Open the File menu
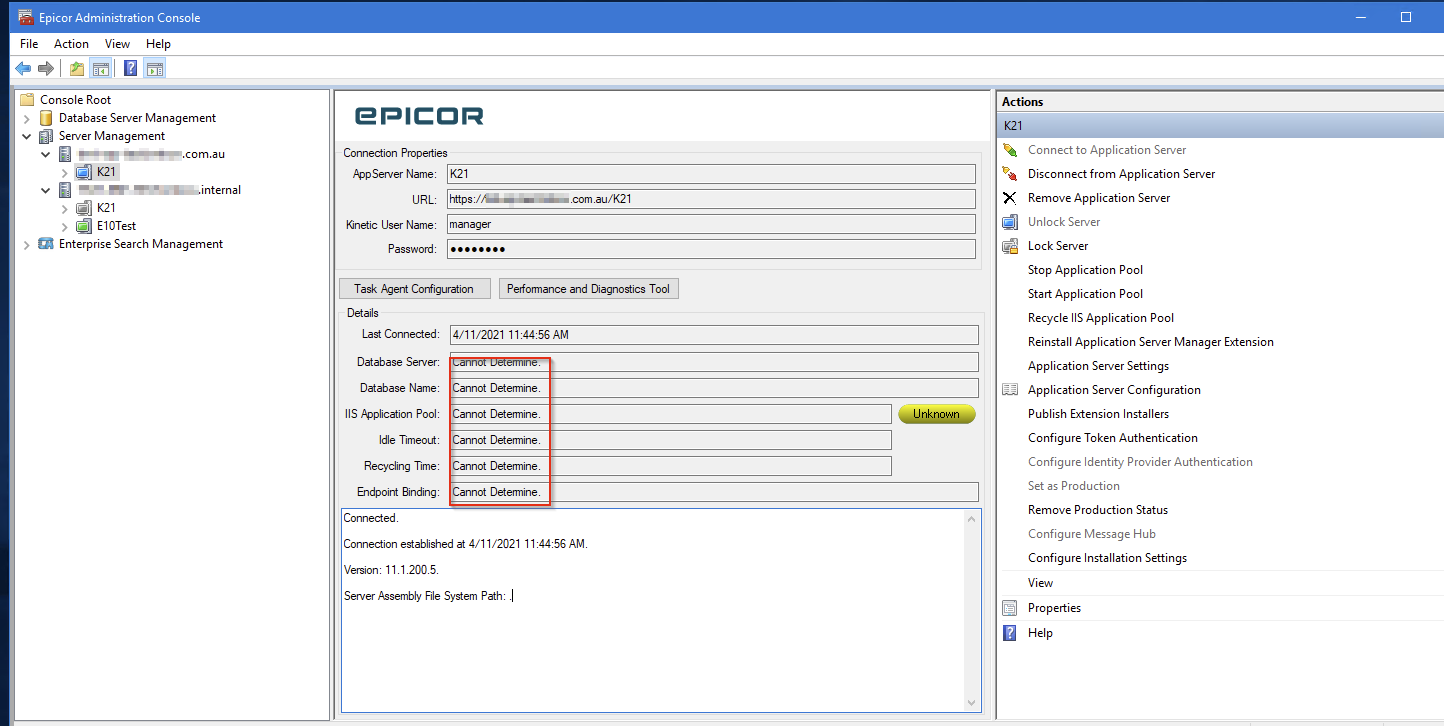Screen dimensions: 1444x726 [29, 44]
